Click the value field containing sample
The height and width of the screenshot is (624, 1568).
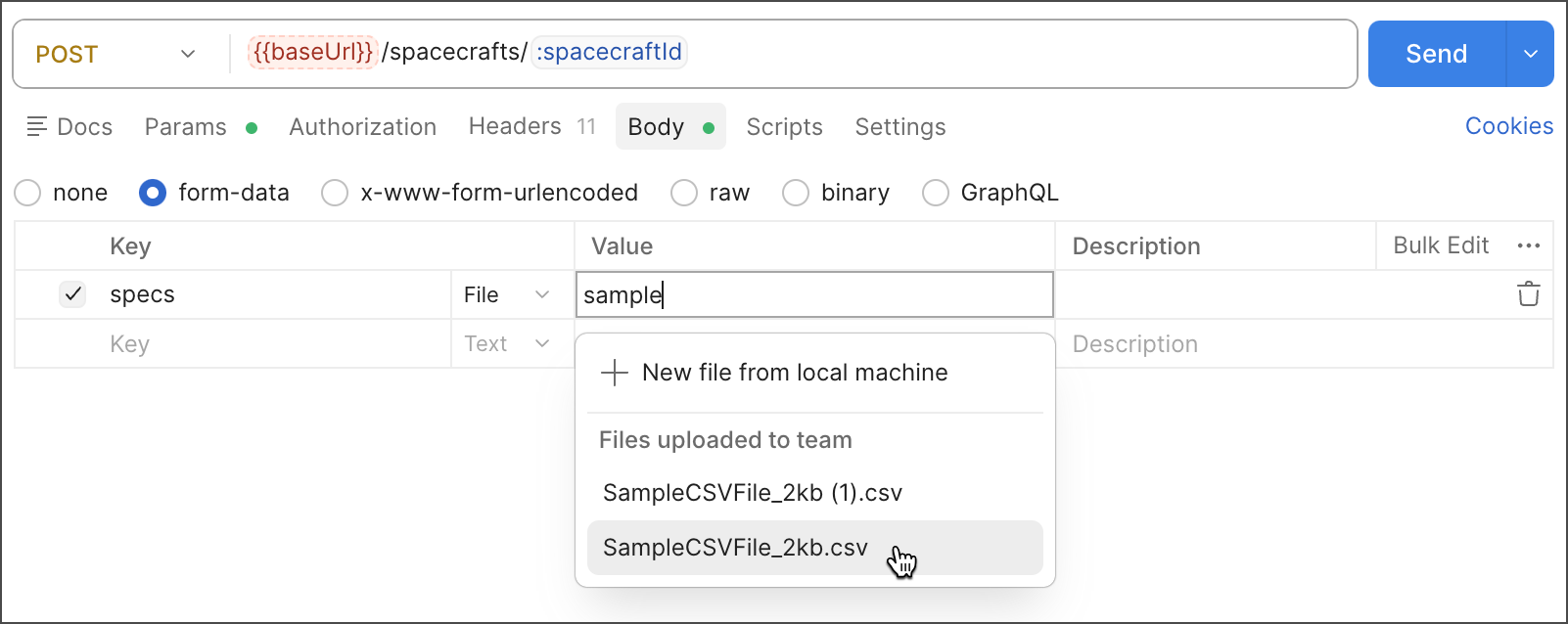pos(812,295)
